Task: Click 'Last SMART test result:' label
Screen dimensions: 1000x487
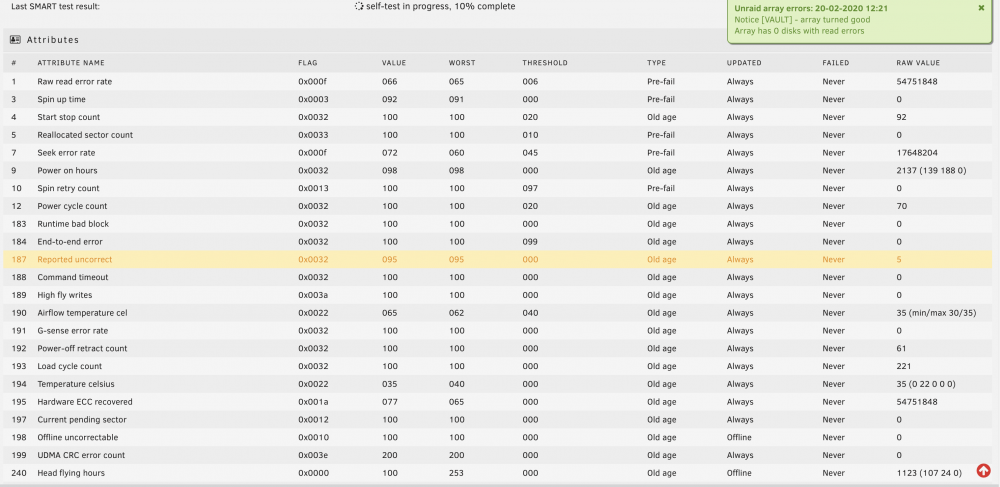Action: (55, 6)
